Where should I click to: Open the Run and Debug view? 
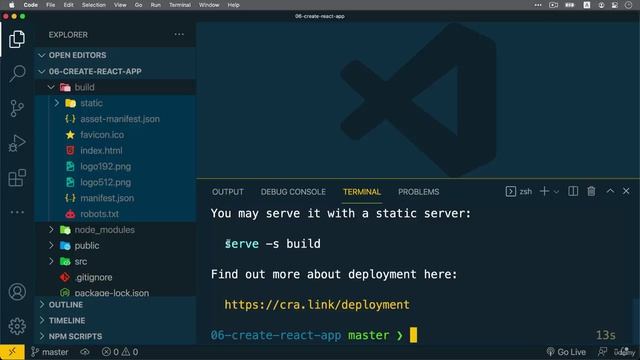[x=17, y=143]
